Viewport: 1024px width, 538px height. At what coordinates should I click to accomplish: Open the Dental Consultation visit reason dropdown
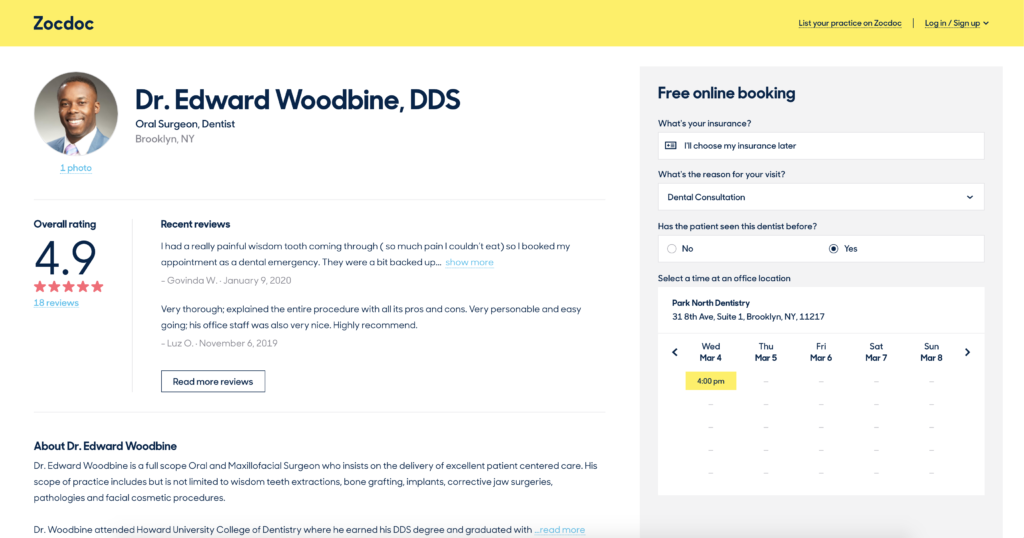(x=821, y=197)
